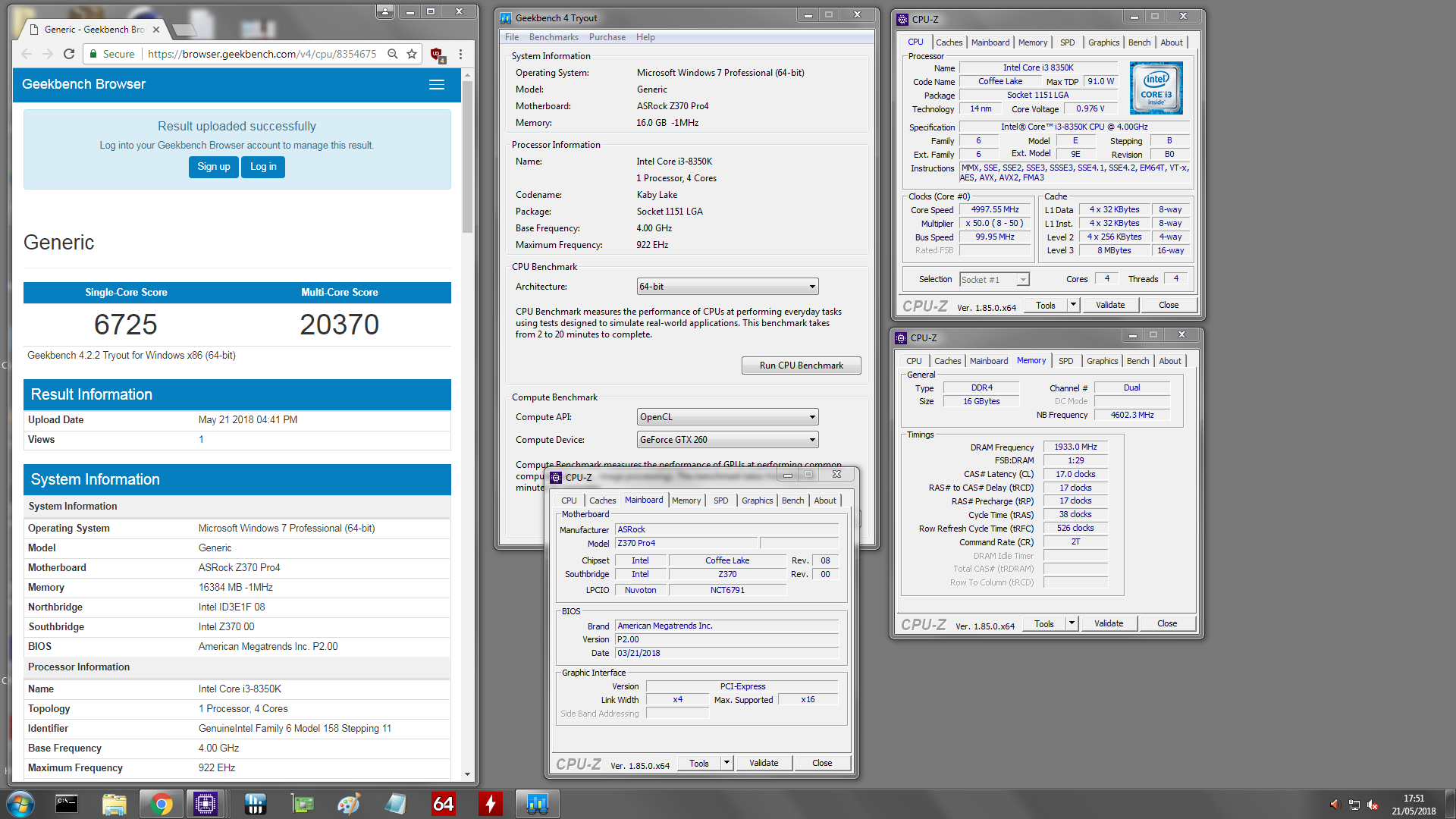Click Validate in CPU-Z CPU window
The image size is (1456, 819).
coord(1110,305)
